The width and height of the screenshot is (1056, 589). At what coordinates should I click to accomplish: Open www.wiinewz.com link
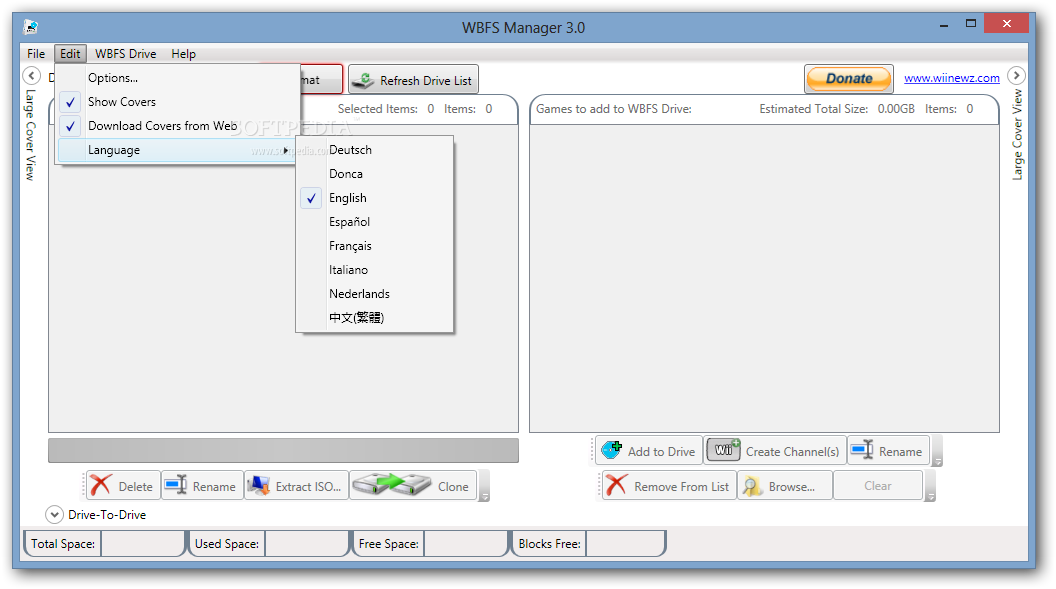(x=952, y=78)
